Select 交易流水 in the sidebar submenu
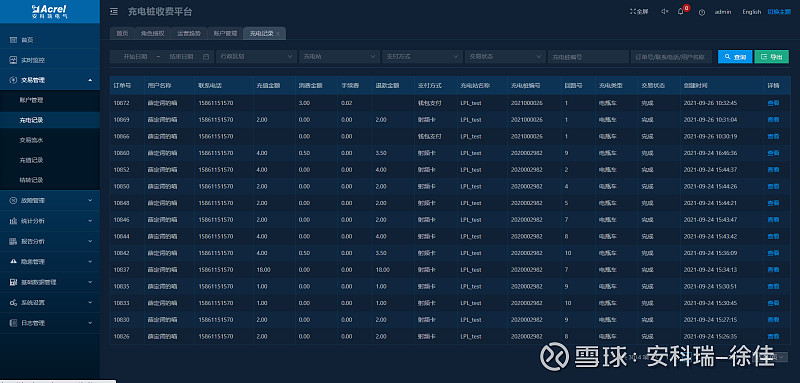The image size is (800, 383). (x=50, y=140)
